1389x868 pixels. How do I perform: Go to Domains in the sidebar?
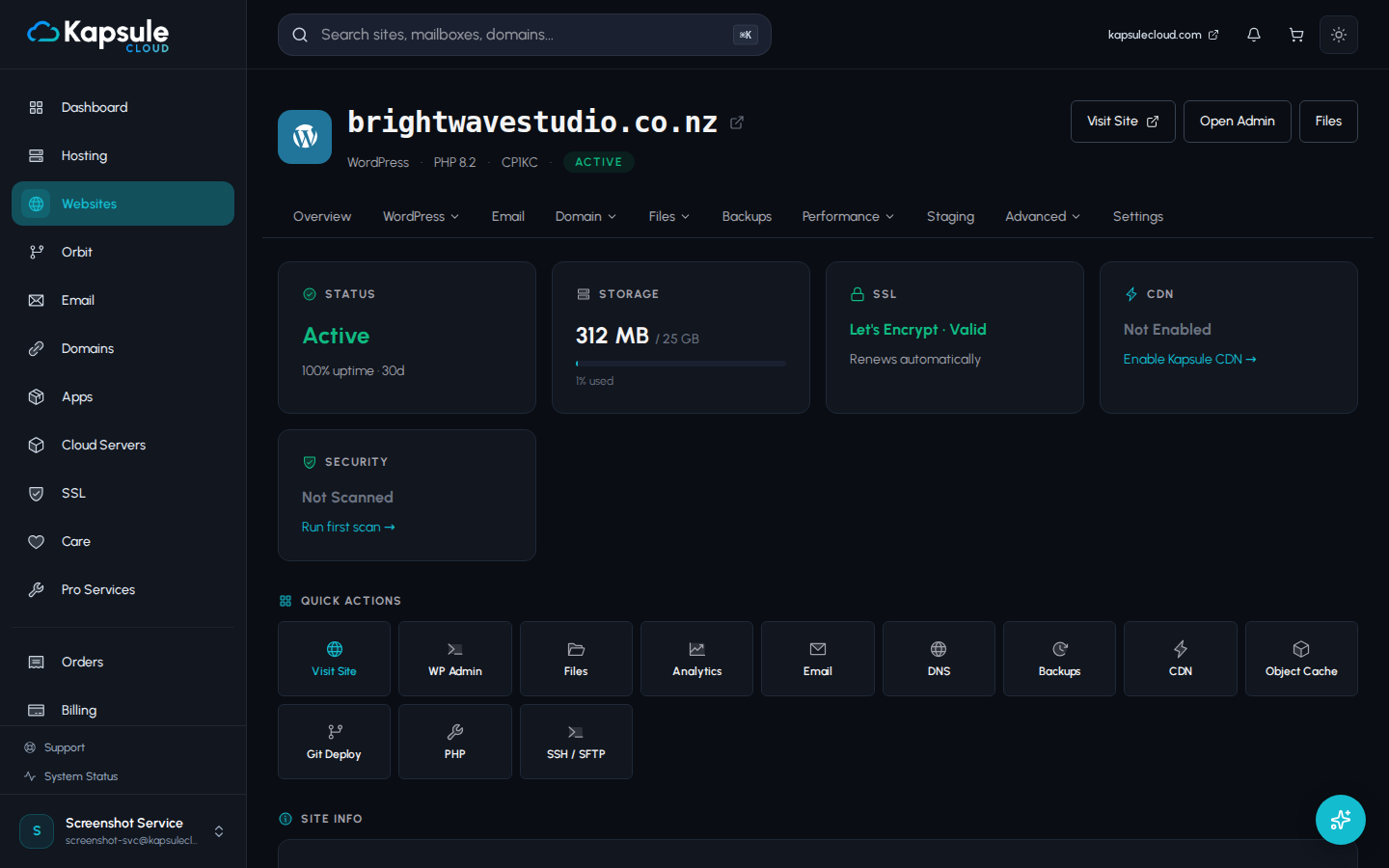123,348
